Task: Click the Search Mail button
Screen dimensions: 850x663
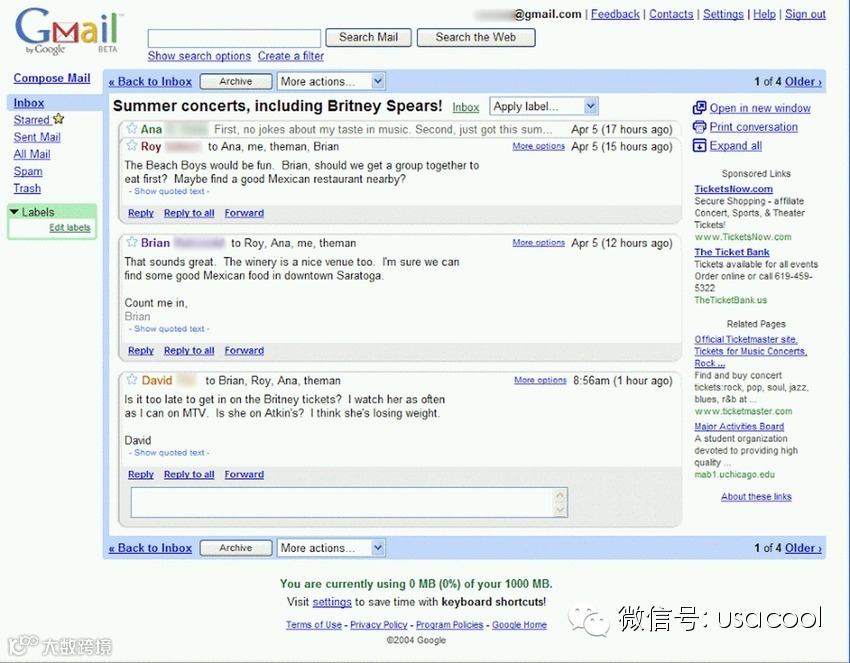Action: pyautogui.click(x=368, y=37)
